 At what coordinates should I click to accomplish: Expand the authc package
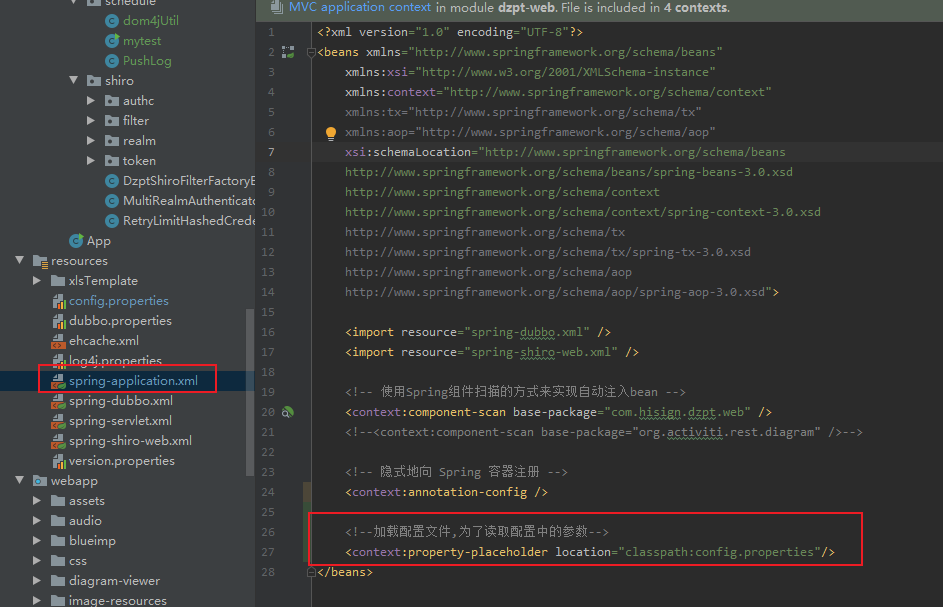(89, 100)
